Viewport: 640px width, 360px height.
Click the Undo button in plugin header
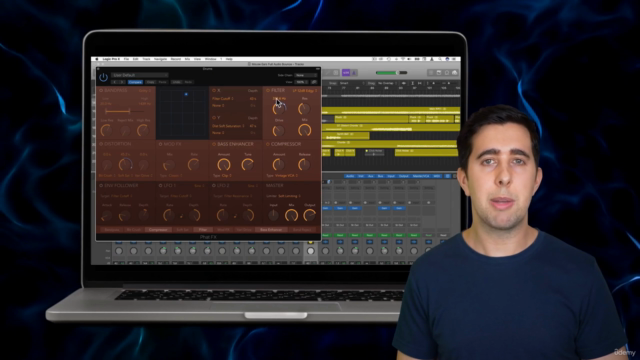tap(176, 82)
